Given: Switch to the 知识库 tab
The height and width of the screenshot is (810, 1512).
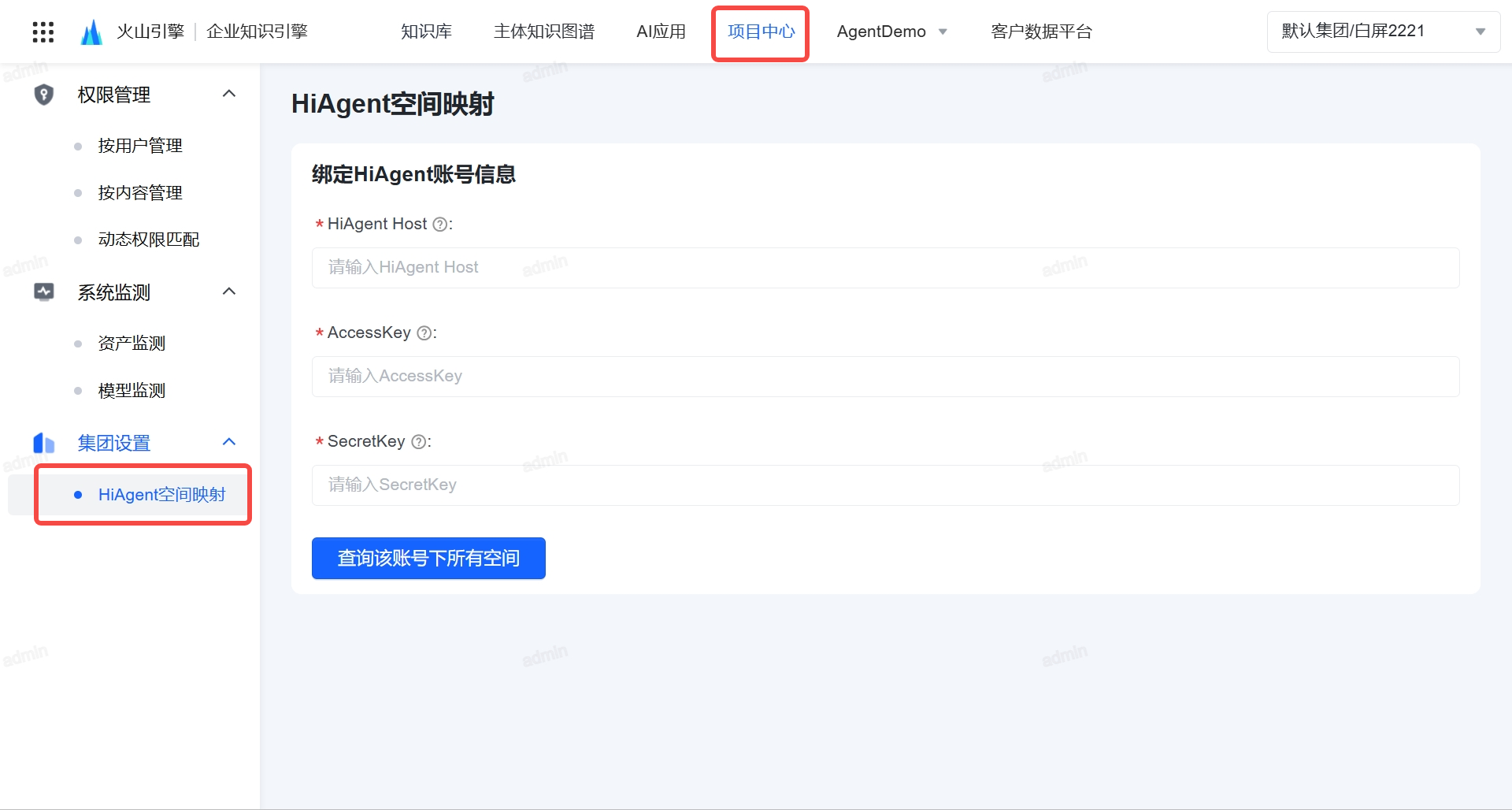Looking at the screenshot, I should pyautogui.click(x=426, y=32).
